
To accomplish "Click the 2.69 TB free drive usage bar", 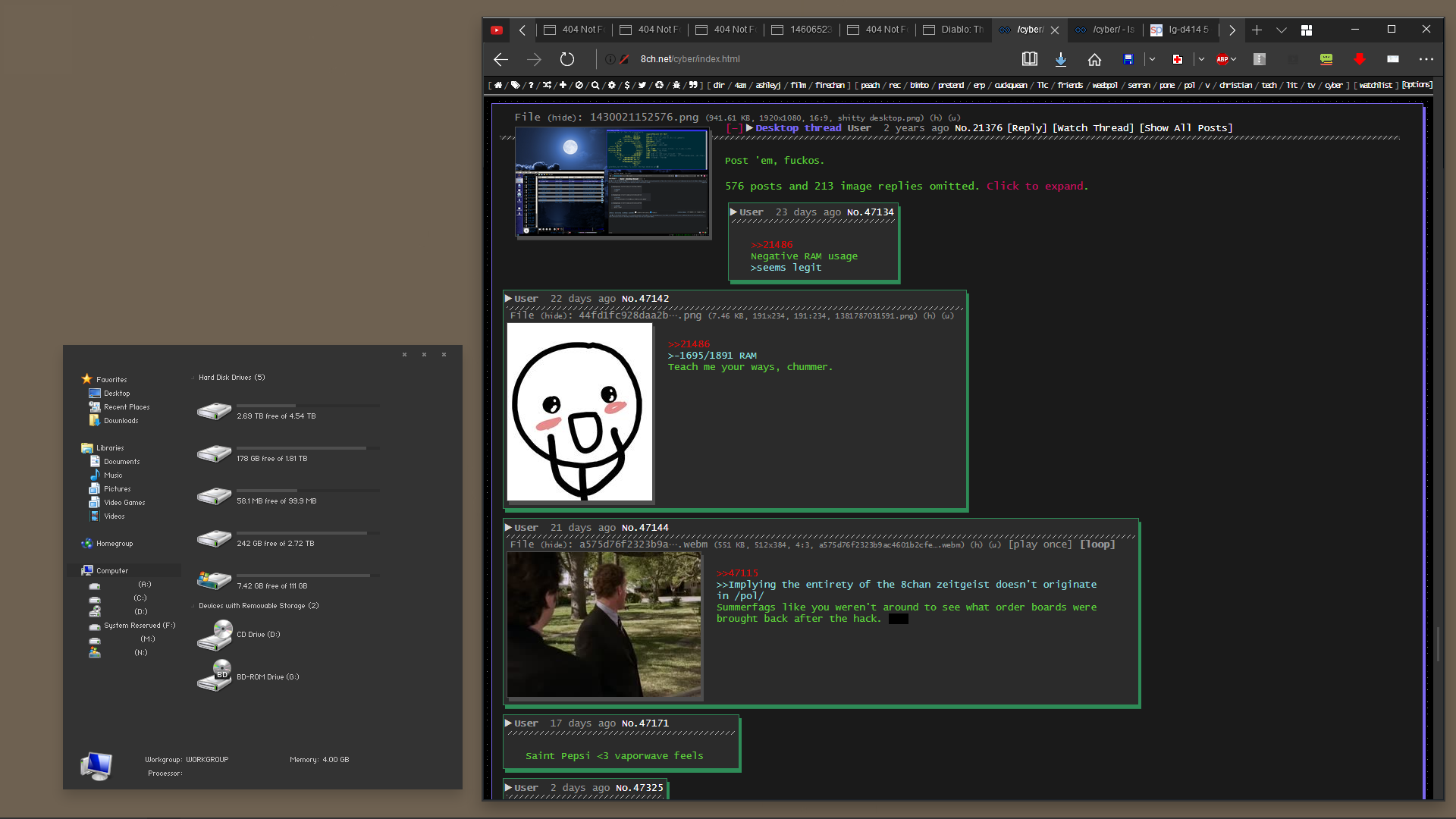I will (x=309, y=406).
